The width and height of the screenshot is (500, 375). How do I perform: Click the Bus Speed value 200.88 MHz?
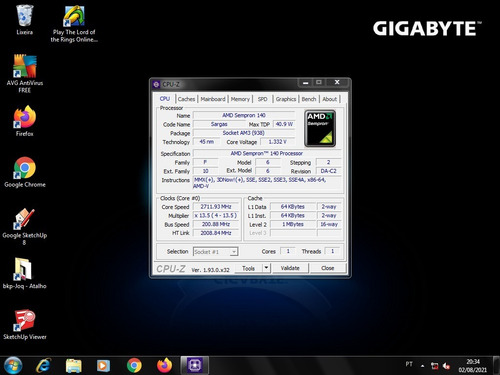click(x=216, y=224)
